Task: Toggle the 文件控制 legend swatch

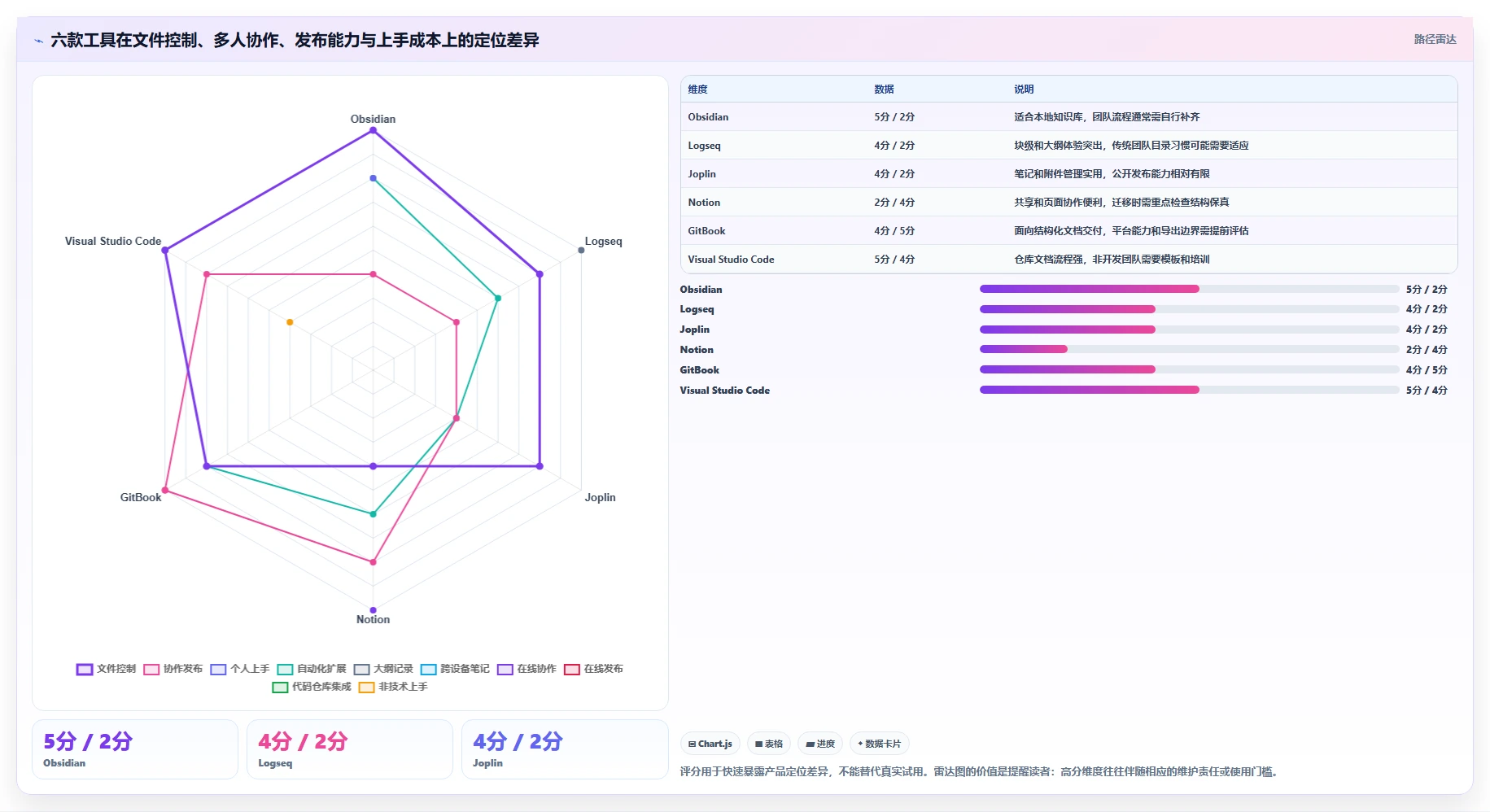Action: click(85, 669)
